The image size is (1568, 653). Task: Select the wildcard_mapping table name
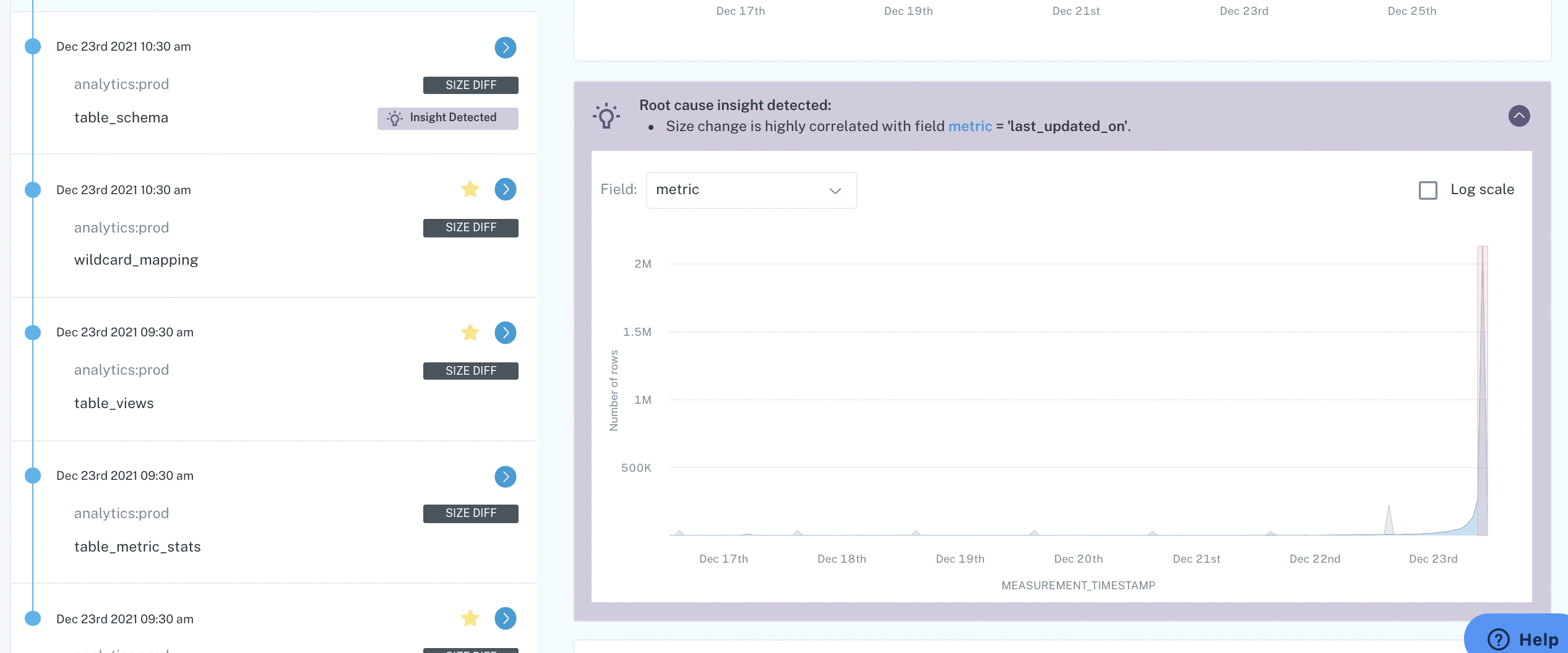tap(136, 260)
